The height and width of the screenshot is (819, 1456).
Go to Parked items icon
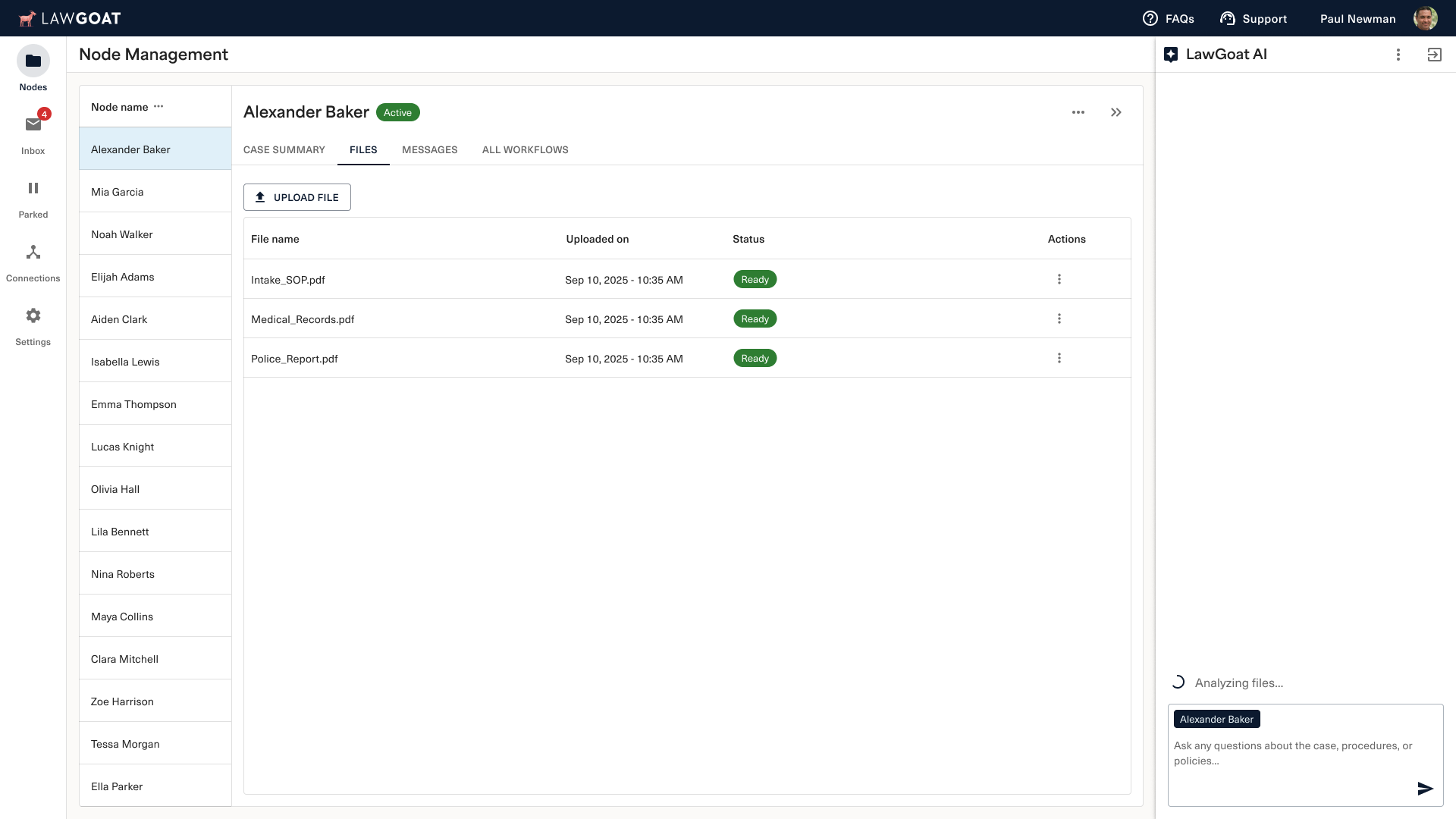[33, 188]
